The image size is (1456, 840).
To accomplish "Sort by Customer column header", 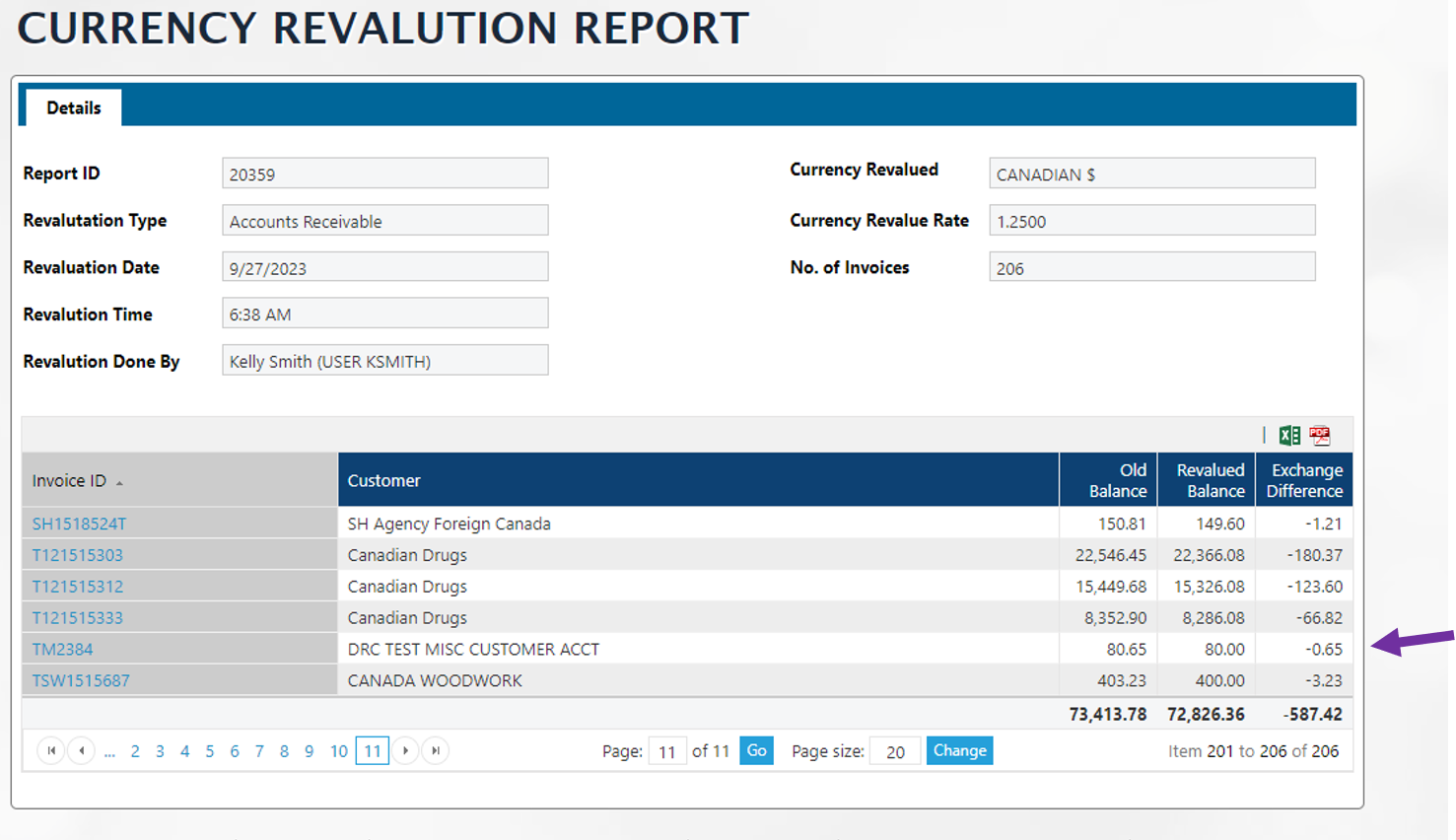I will click(x=383, y=481).
